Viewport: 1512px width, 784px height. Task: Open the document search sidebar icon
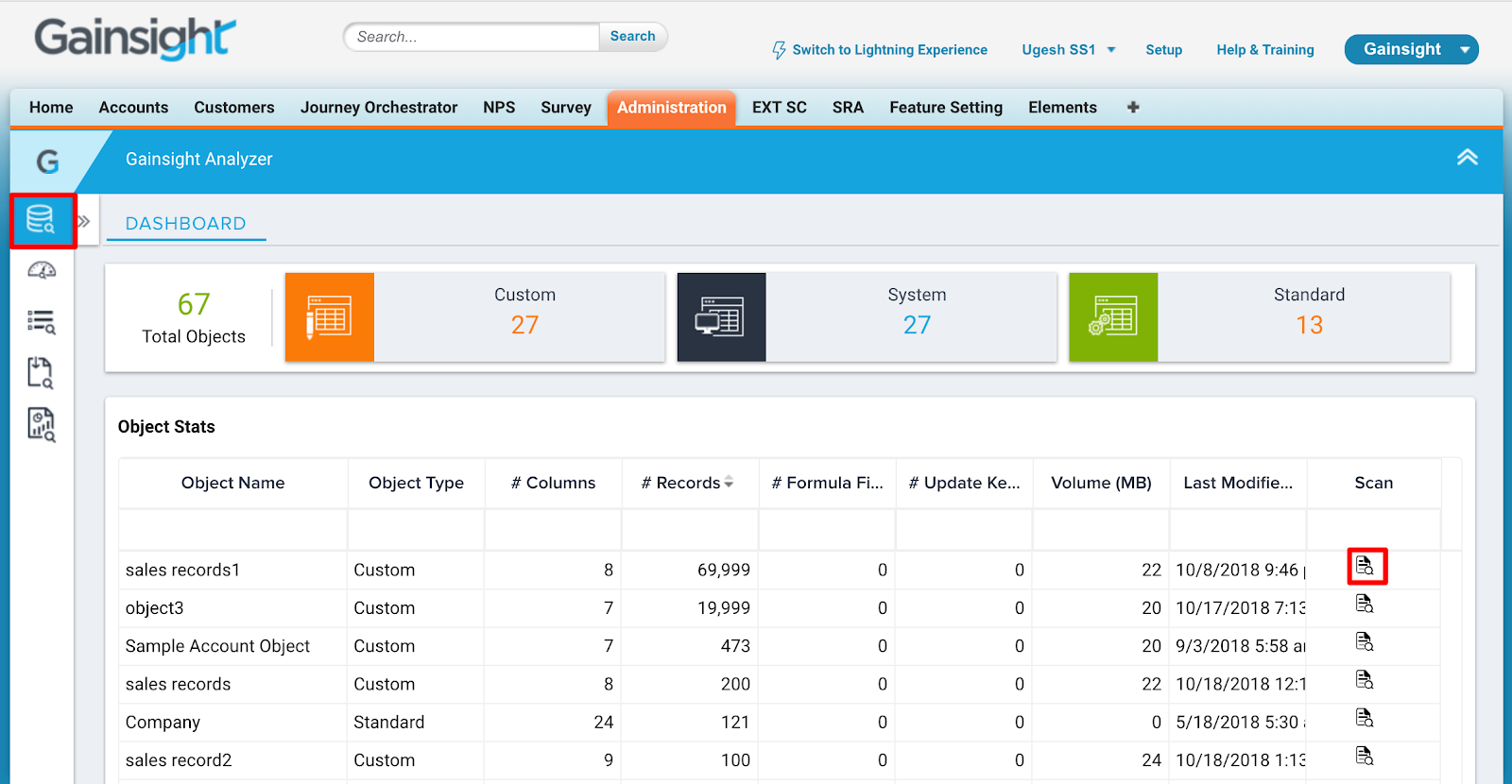41,373
